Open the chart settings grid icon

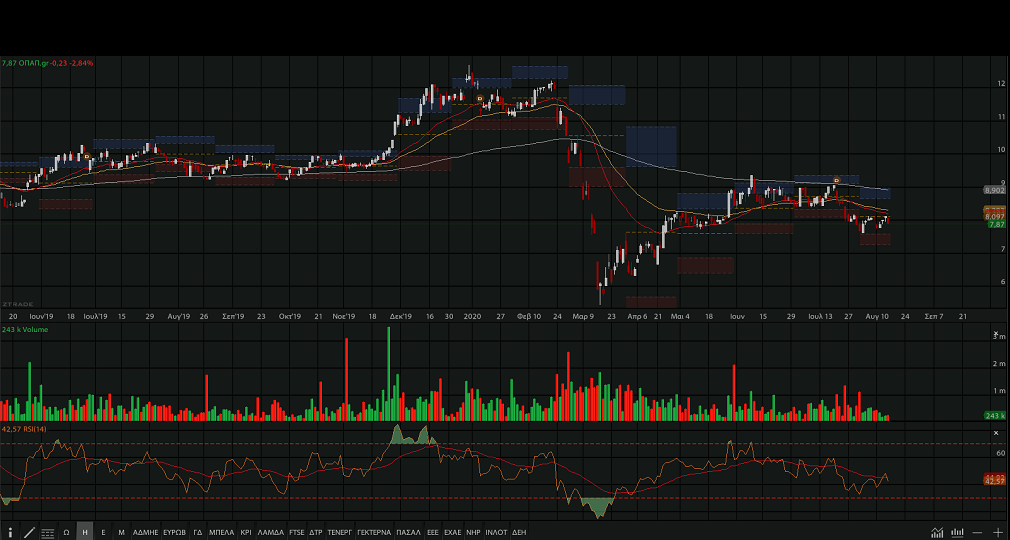48,532
